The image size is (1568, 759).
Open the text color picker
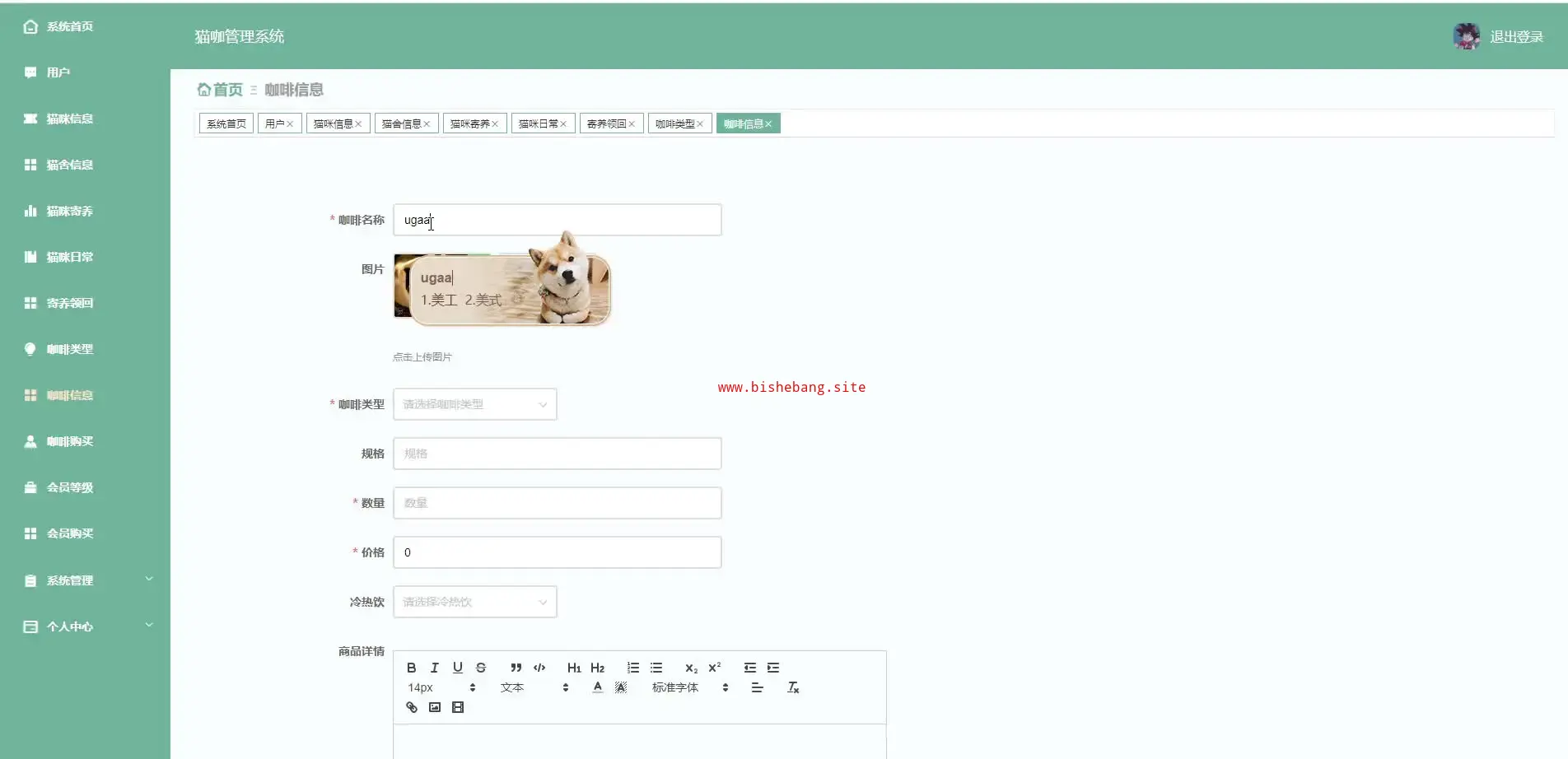pos(598,687)
